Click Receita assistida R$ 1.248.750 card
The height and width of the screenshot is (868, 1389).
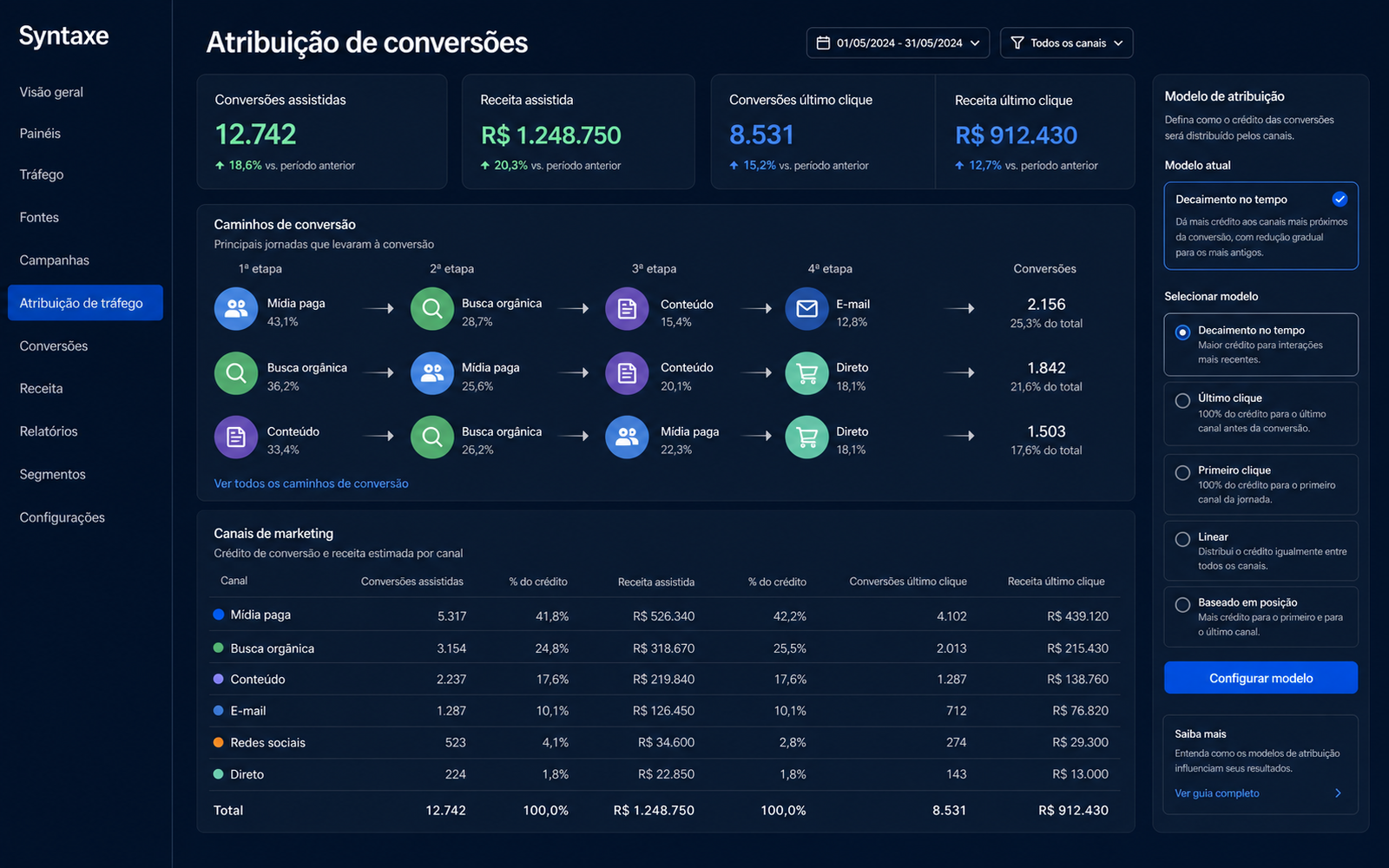[578, 131]
